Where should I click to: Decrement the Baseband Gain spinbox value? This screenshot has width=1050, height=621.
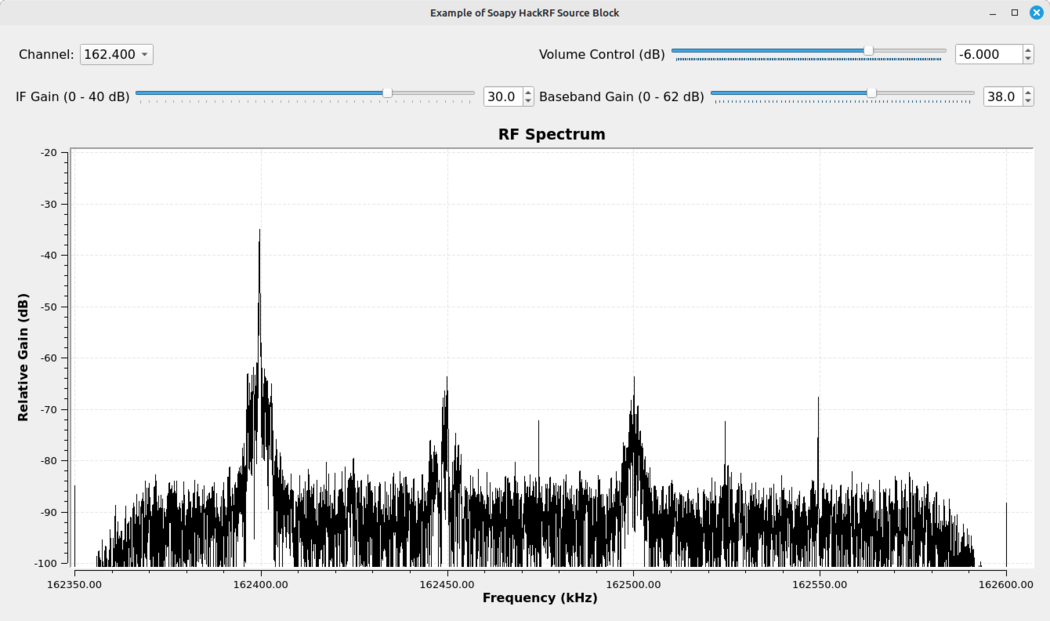coord(1028,101)
